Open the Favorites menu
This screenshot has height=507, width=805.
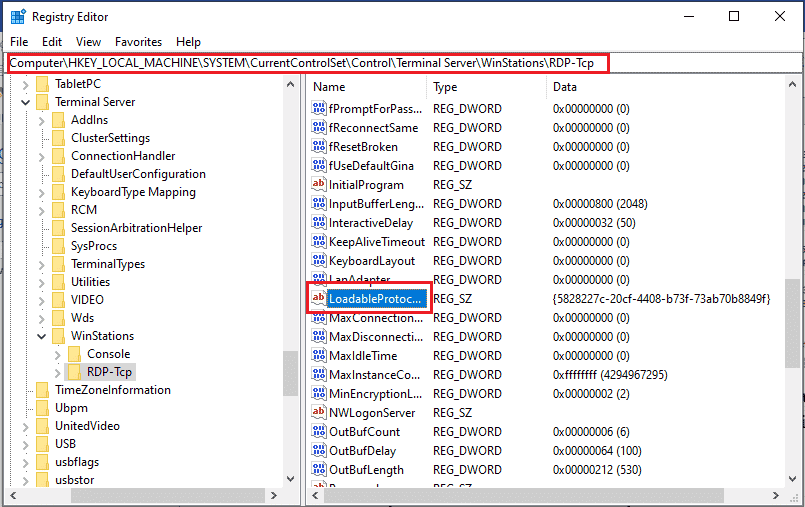pyautogui.click(x=138, y=42)
